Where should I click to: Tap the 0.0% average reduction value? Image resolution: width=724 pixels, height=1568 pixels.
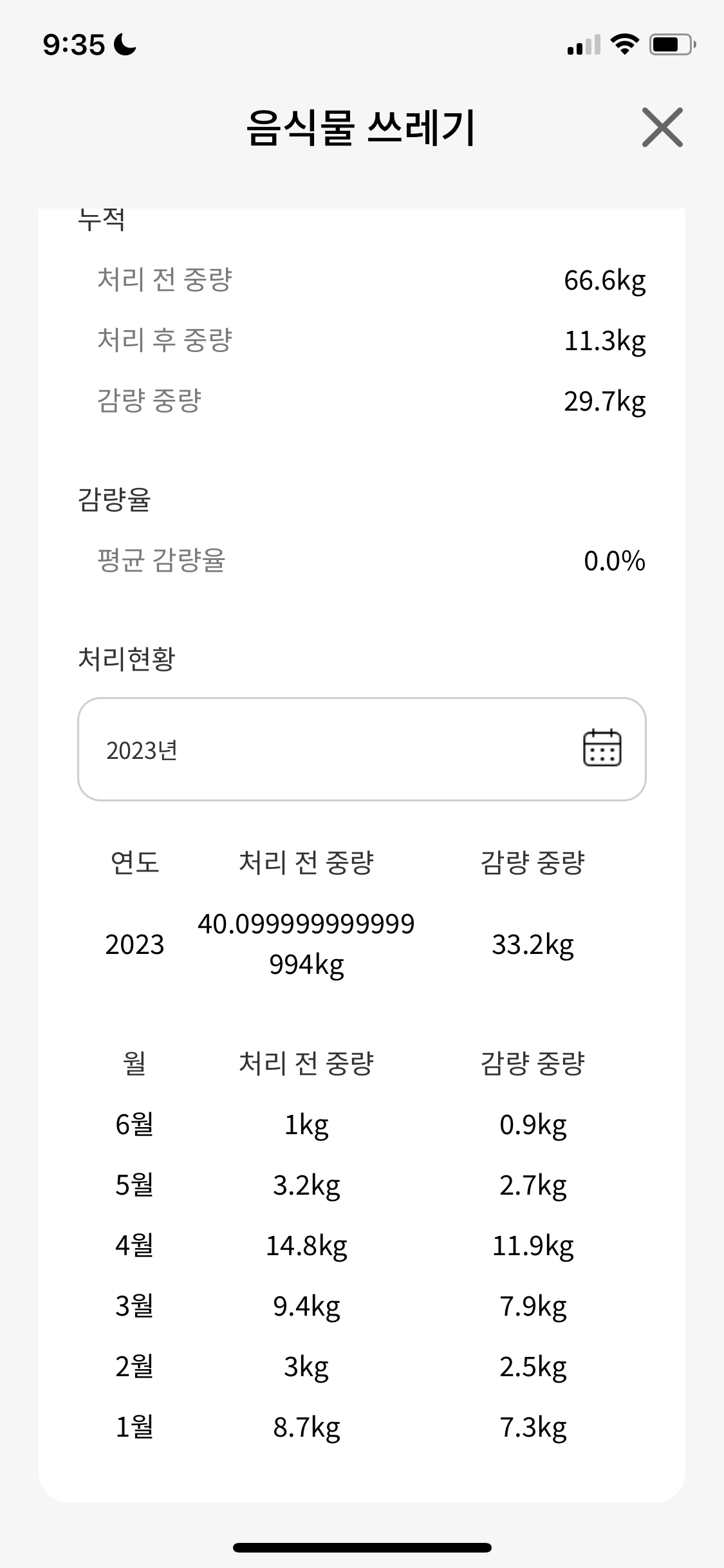click(x=614, y=561)
